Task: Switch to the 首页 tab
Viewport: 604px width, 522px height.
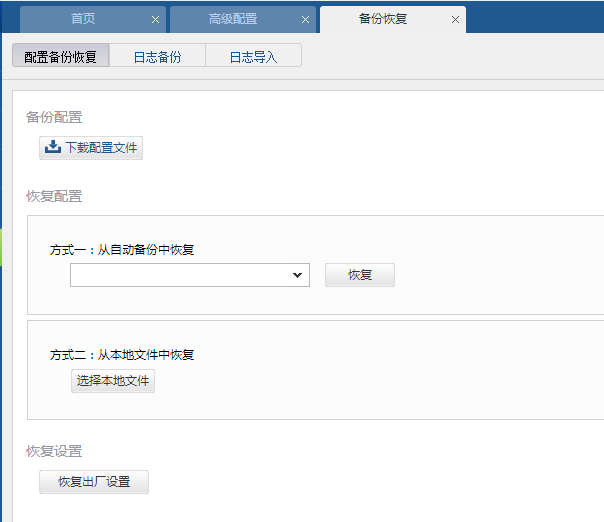Action: coord(84,19)
